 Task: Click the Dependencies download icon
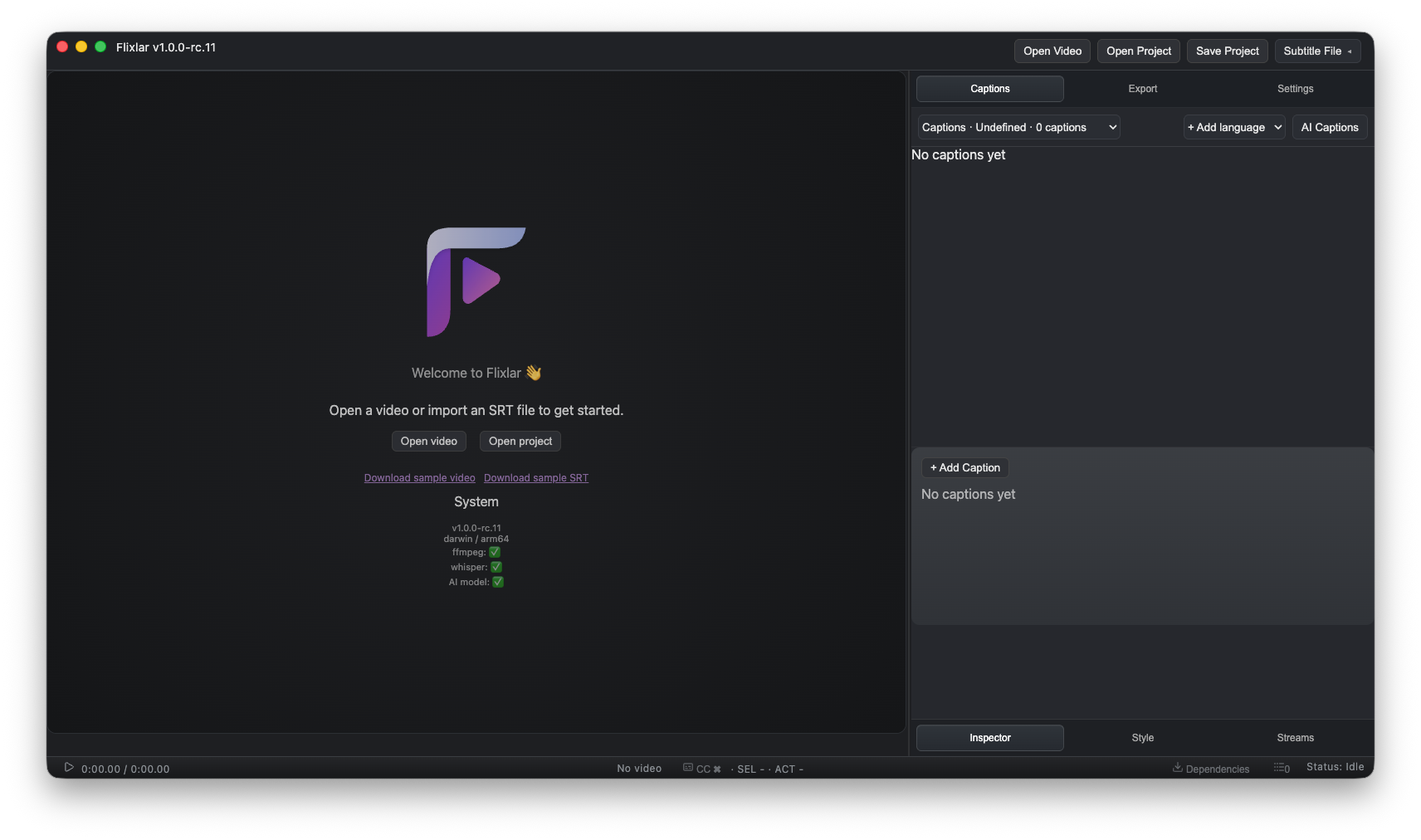pos(1177,768)
